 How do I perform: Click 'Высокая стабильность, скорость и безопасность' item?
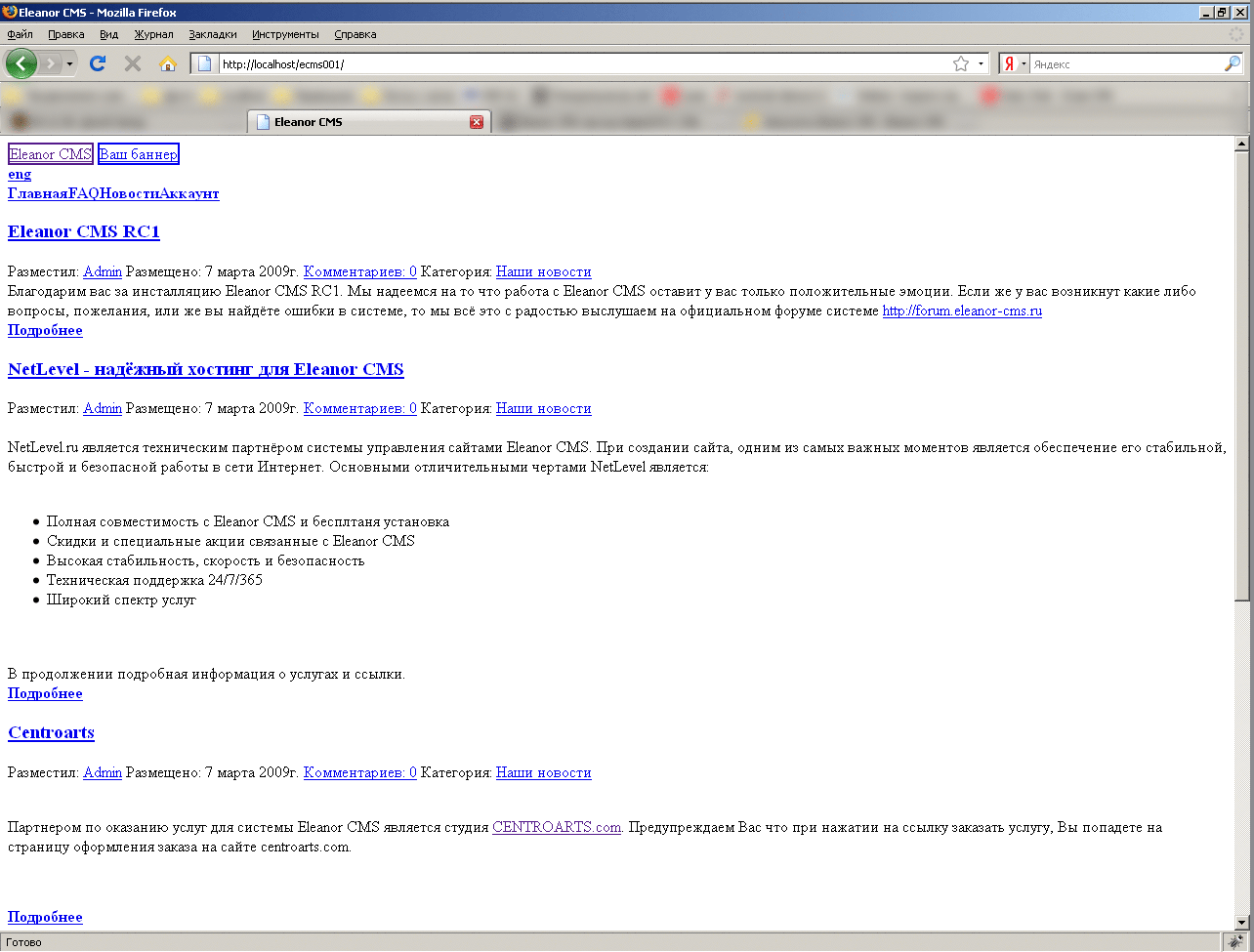tap(205, 560)
